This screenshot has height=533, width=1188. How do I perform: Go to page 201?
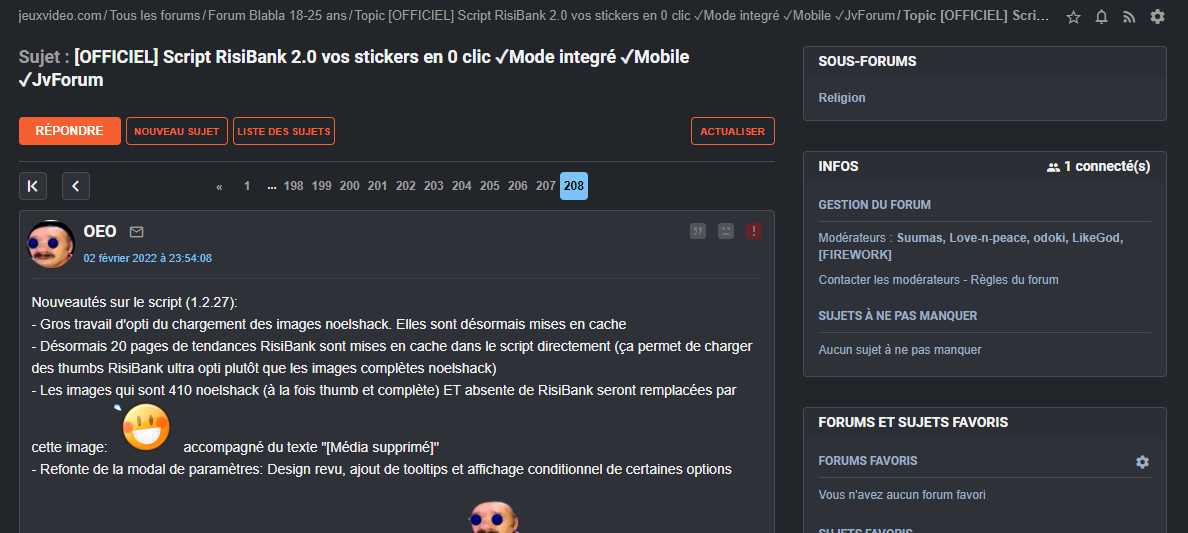coord(377,186)
